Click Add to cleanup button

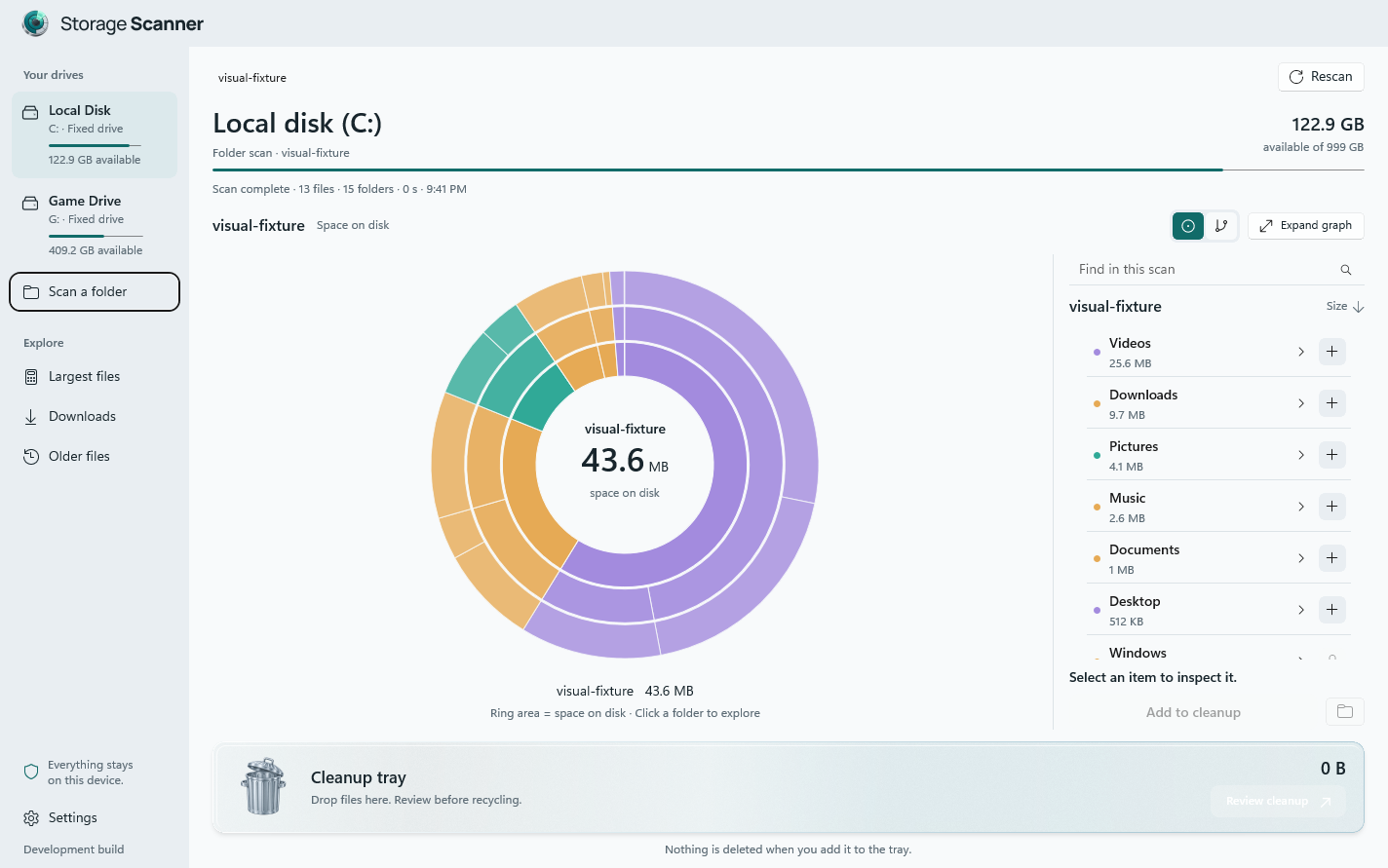[1193, 712]
